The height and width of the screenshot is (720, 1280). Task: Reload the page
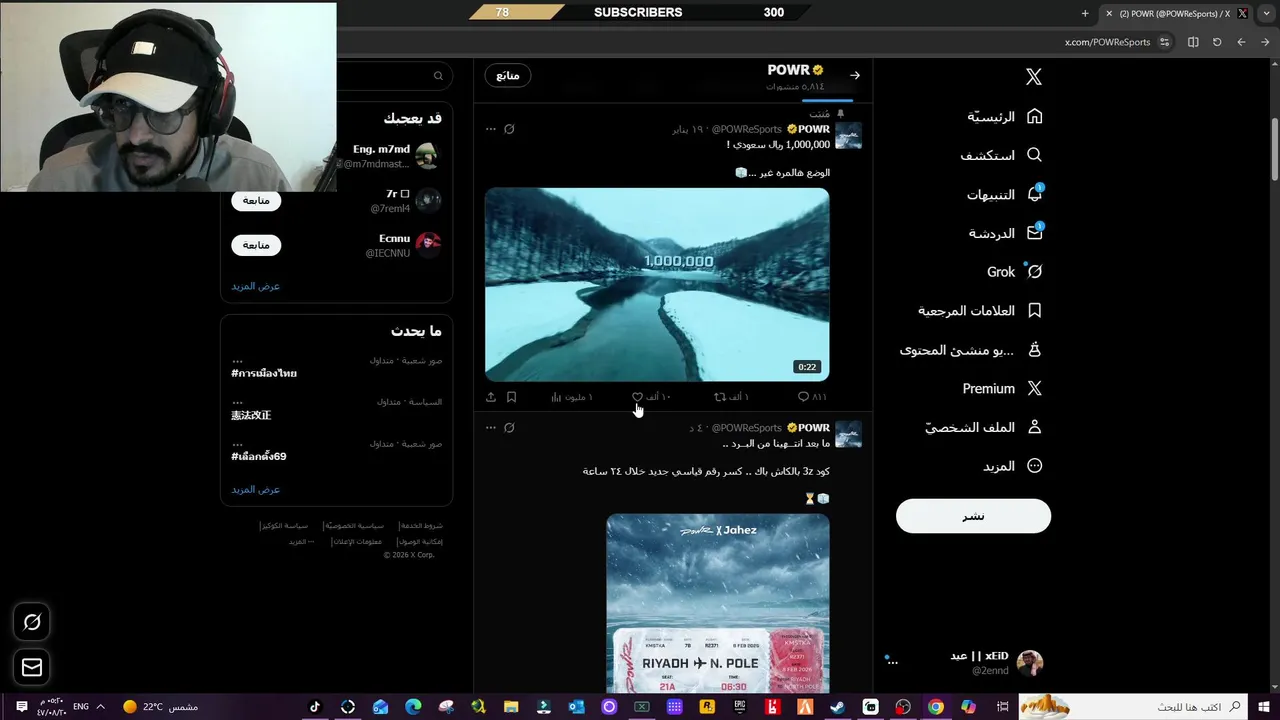(1217, 42)
